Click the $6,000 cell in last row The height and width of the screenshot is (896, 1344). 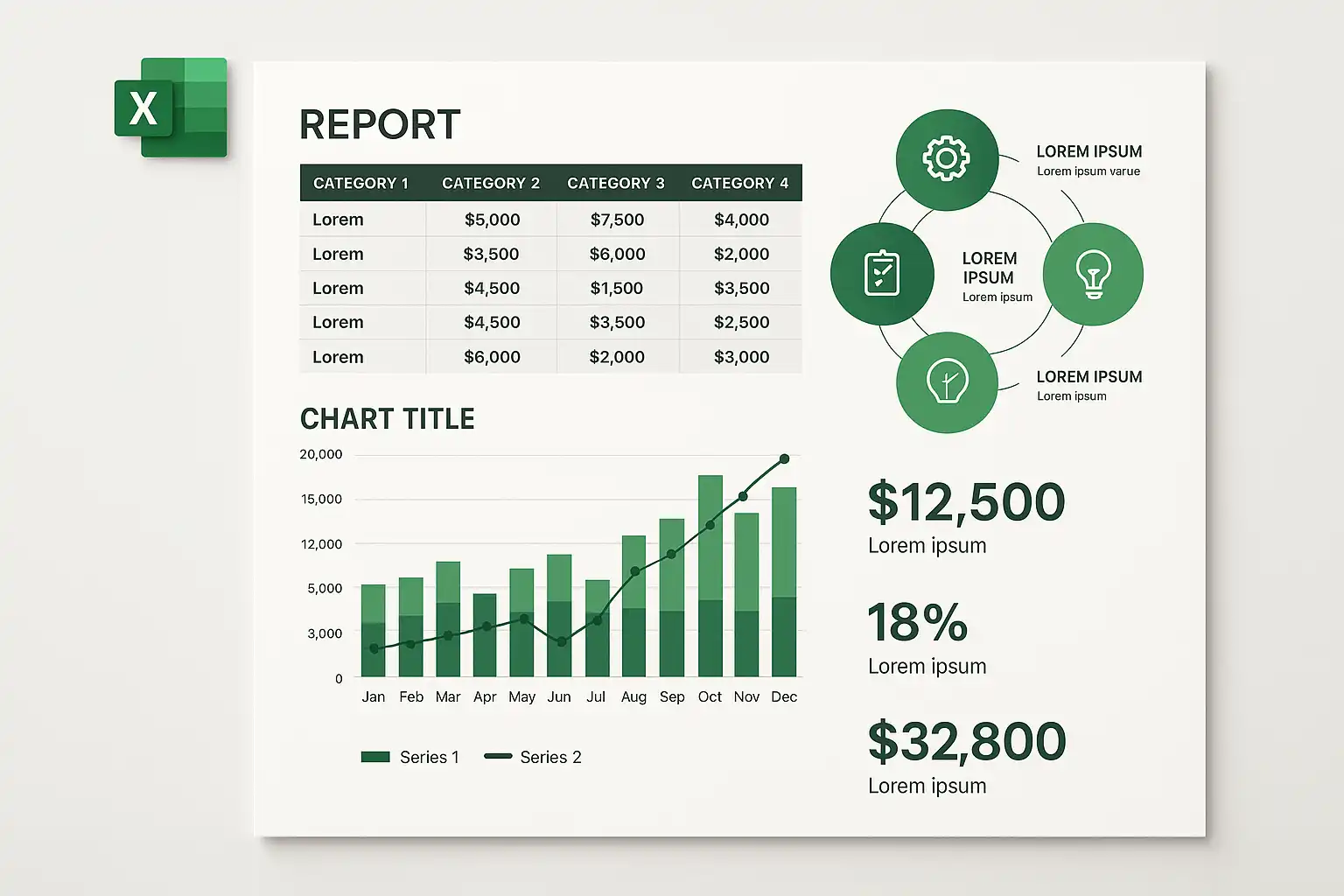pos(492,357)
